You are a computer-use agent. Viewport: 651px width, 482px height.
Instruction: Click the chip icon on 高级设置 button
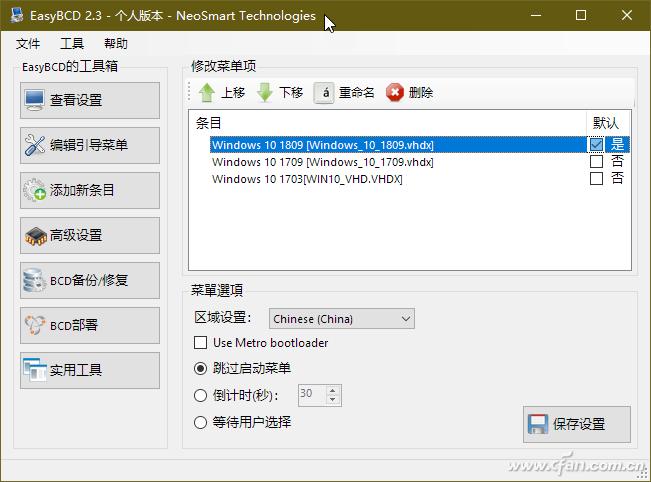(x=35, y=236)
